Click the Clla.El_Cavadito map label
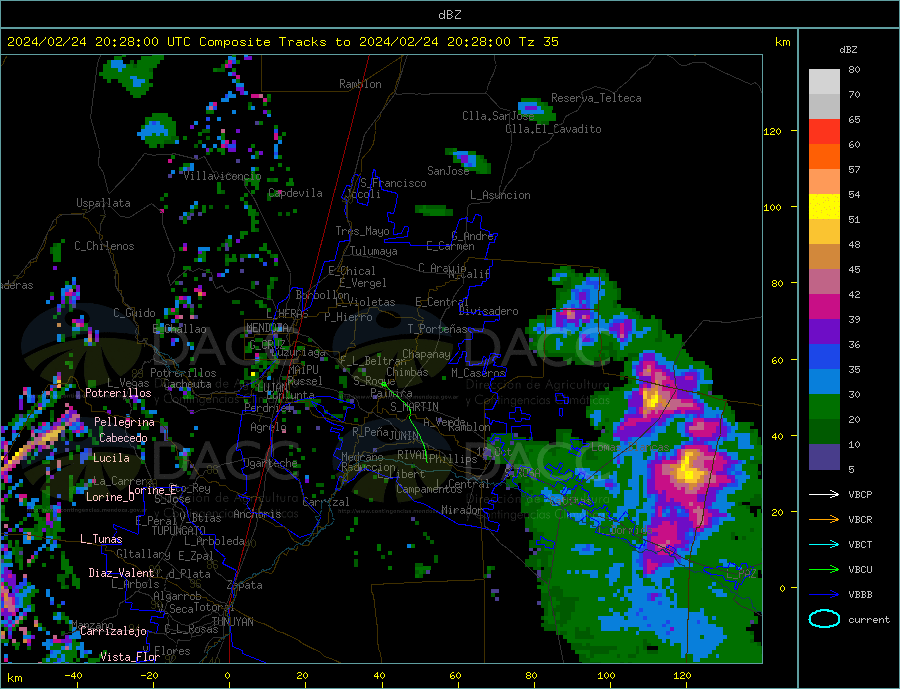The height and width of the screenshot is (689, 900). (553, 129)
